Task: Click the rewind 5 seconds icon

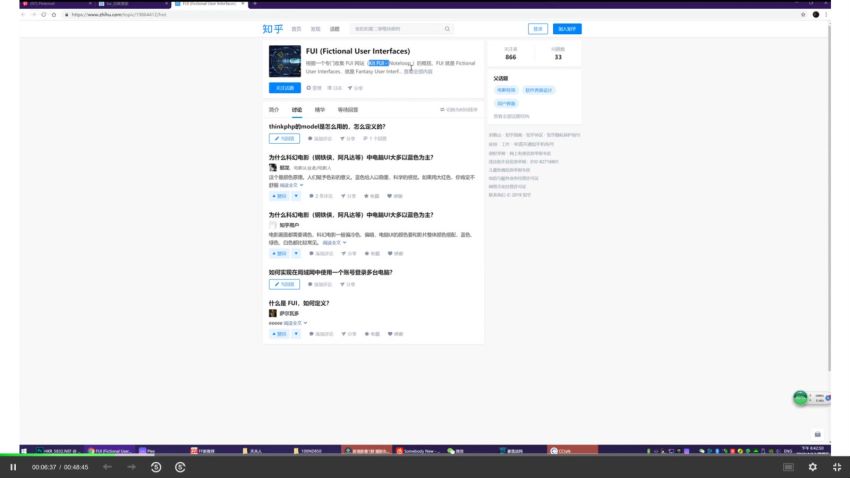Action: (x=156, y=467)
